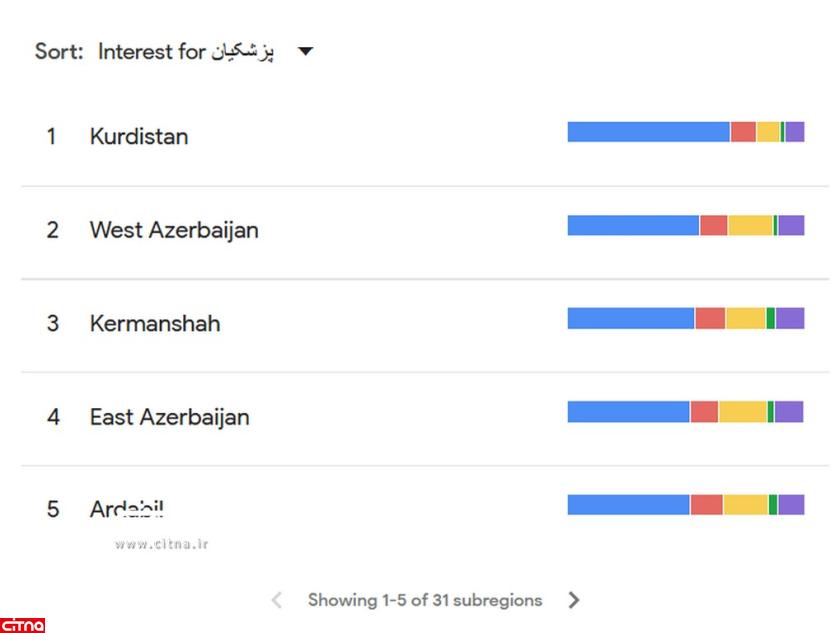
Task: Select the West Azerbaijan region
Action: tap(174, 230)
